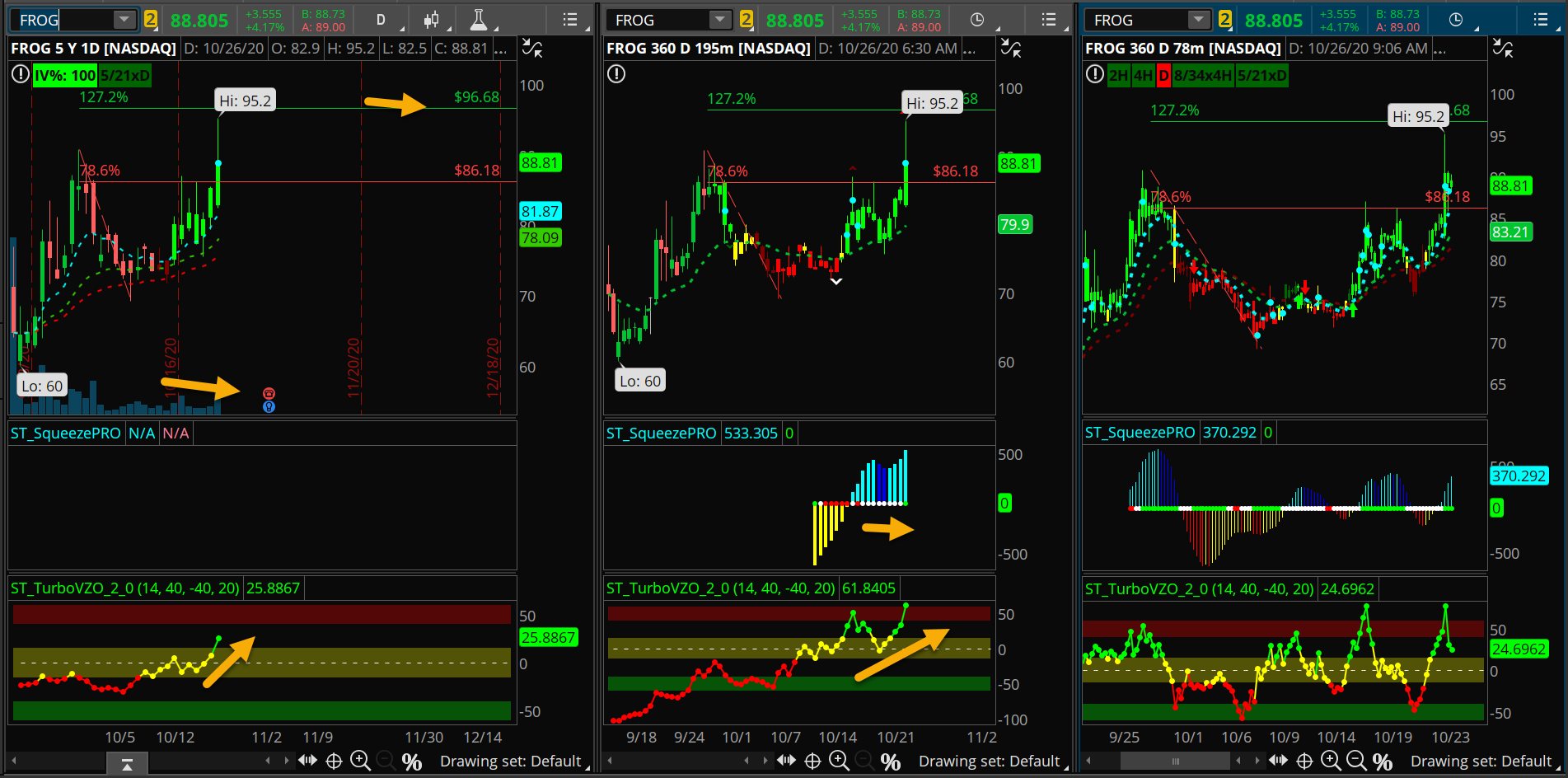Click the FROG 360 D 195m [NASDAQ] title
The width and height of the screenshot is (1568, 778).
(709, 49)
